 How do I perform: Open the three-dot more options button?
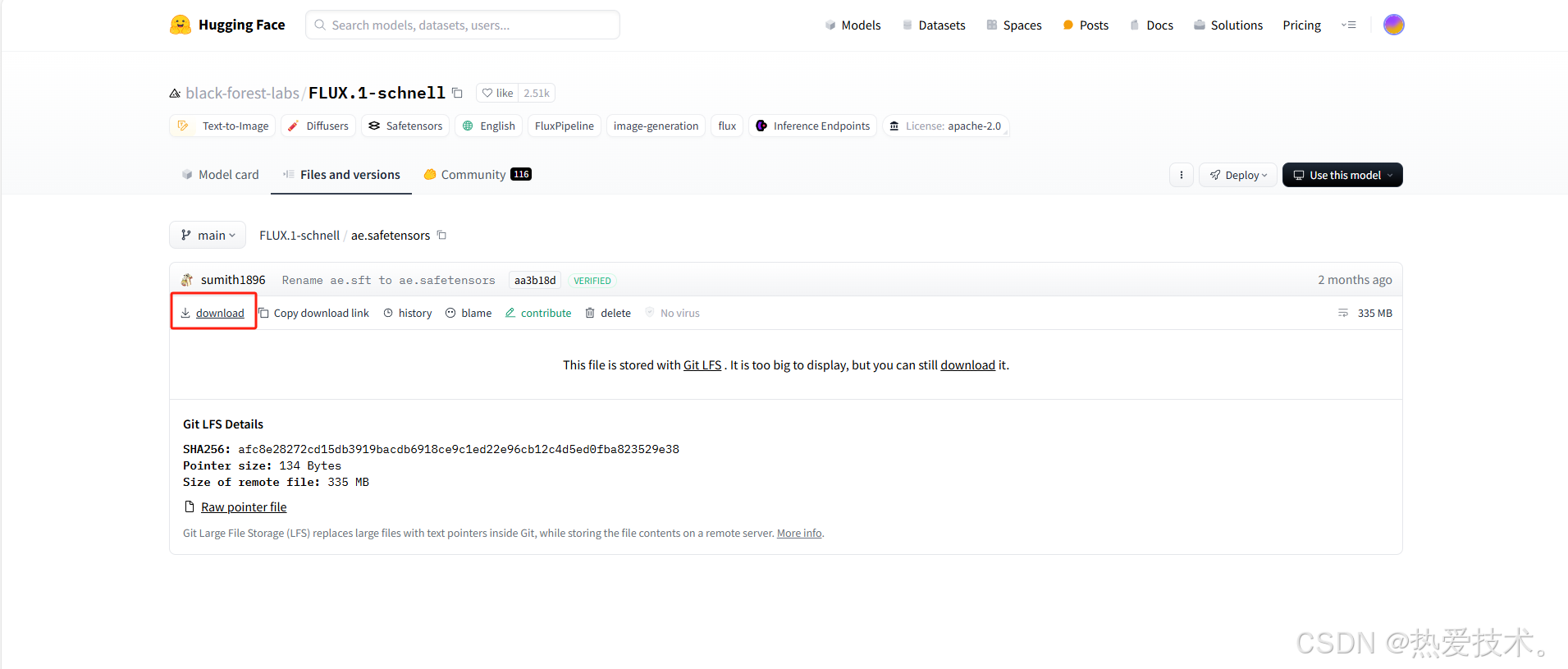point(1182,175)
